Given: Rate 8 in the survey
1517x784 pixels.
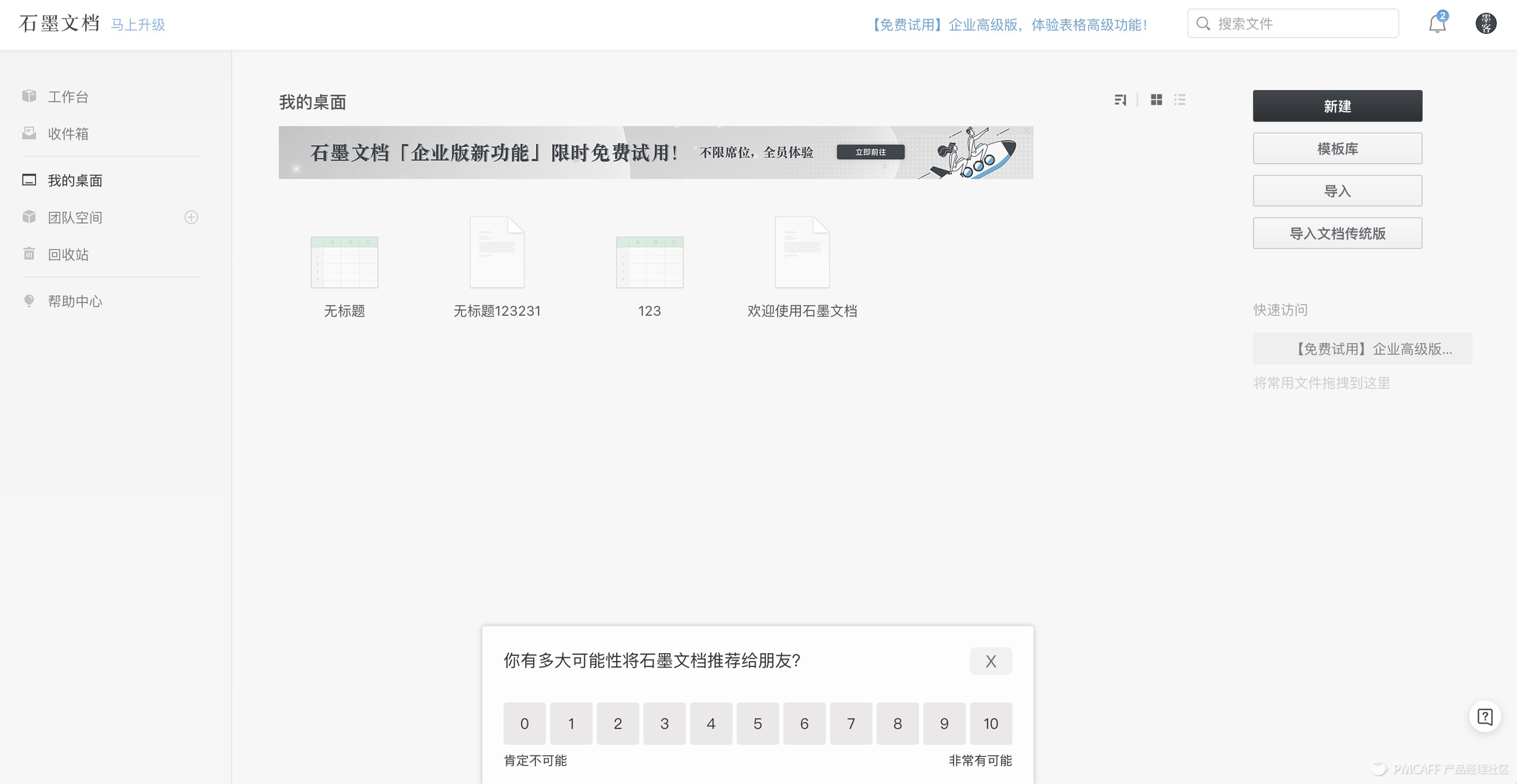Looking at the screenshot, I should [897, 724].
